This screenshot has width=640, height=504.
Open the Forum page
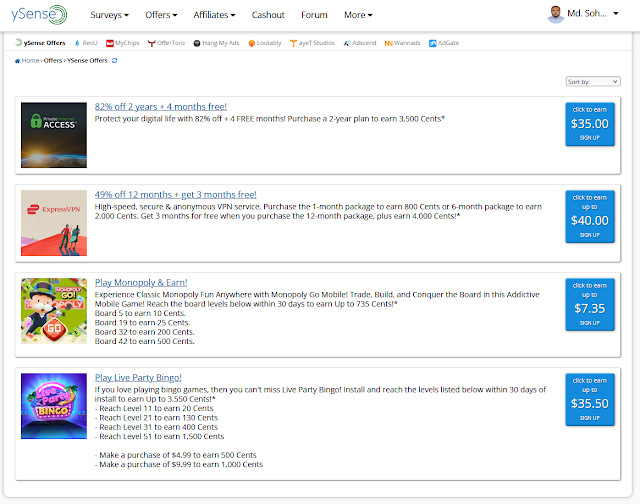(314, 15)
